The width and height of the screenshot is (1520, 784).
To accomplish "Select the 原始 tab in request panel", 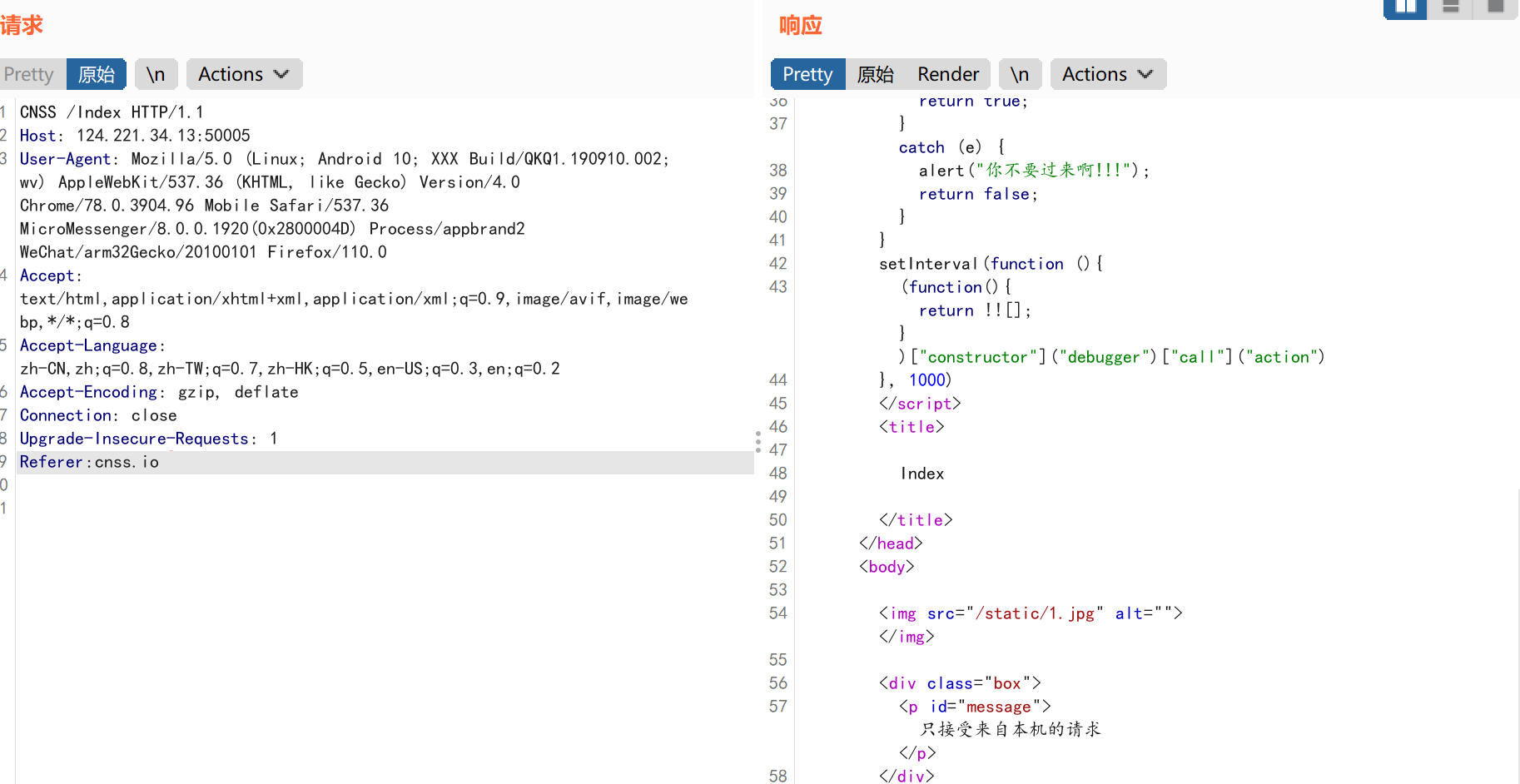I will tap(97, 74).
